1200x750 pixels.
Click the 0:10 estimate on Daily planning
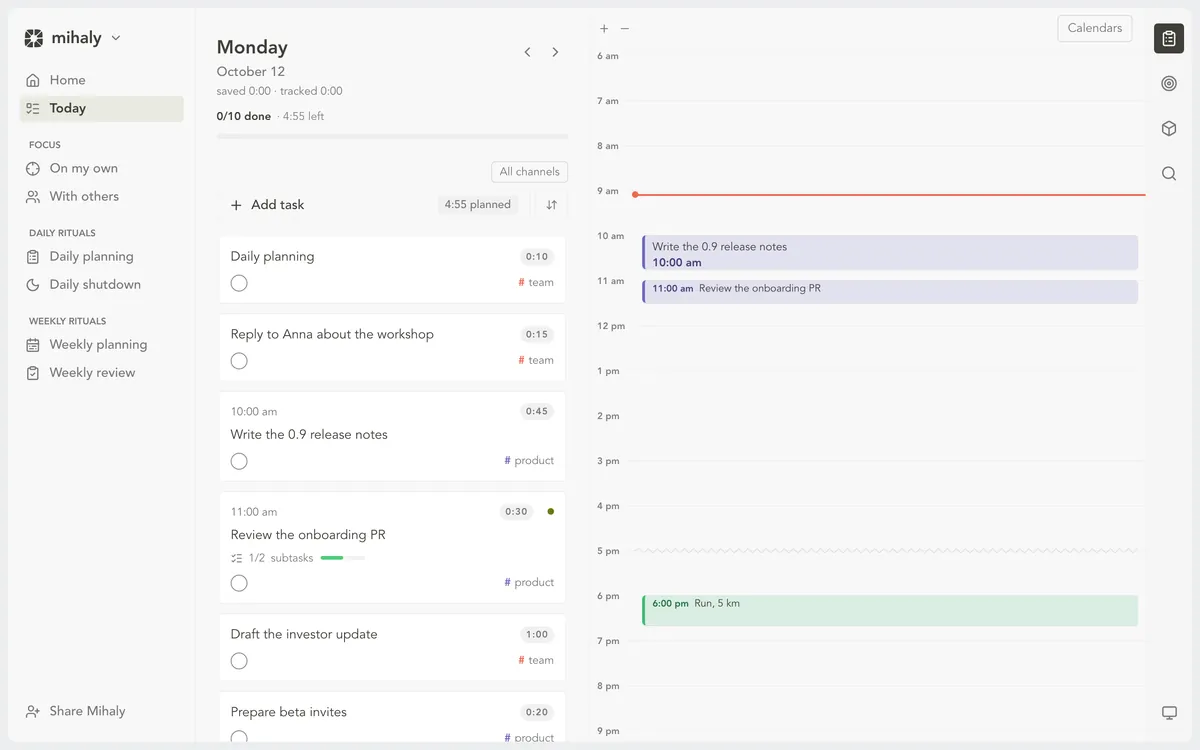point(537,257)
